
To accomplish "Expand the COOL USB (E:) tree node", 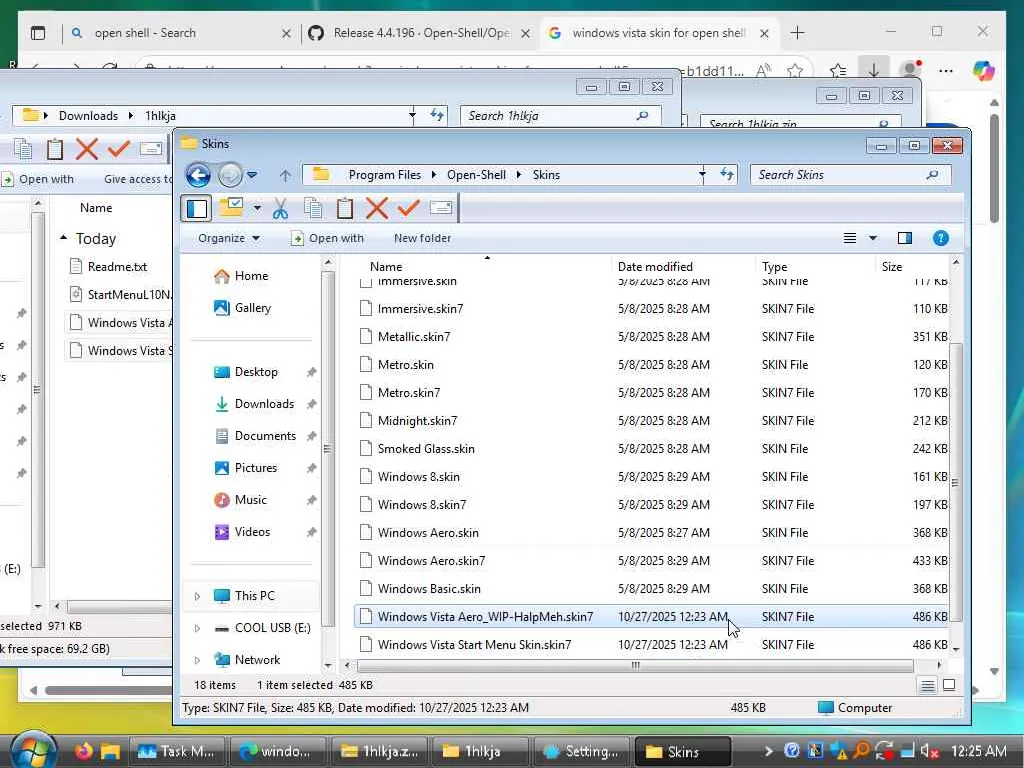I will click(x=197, y=628).
